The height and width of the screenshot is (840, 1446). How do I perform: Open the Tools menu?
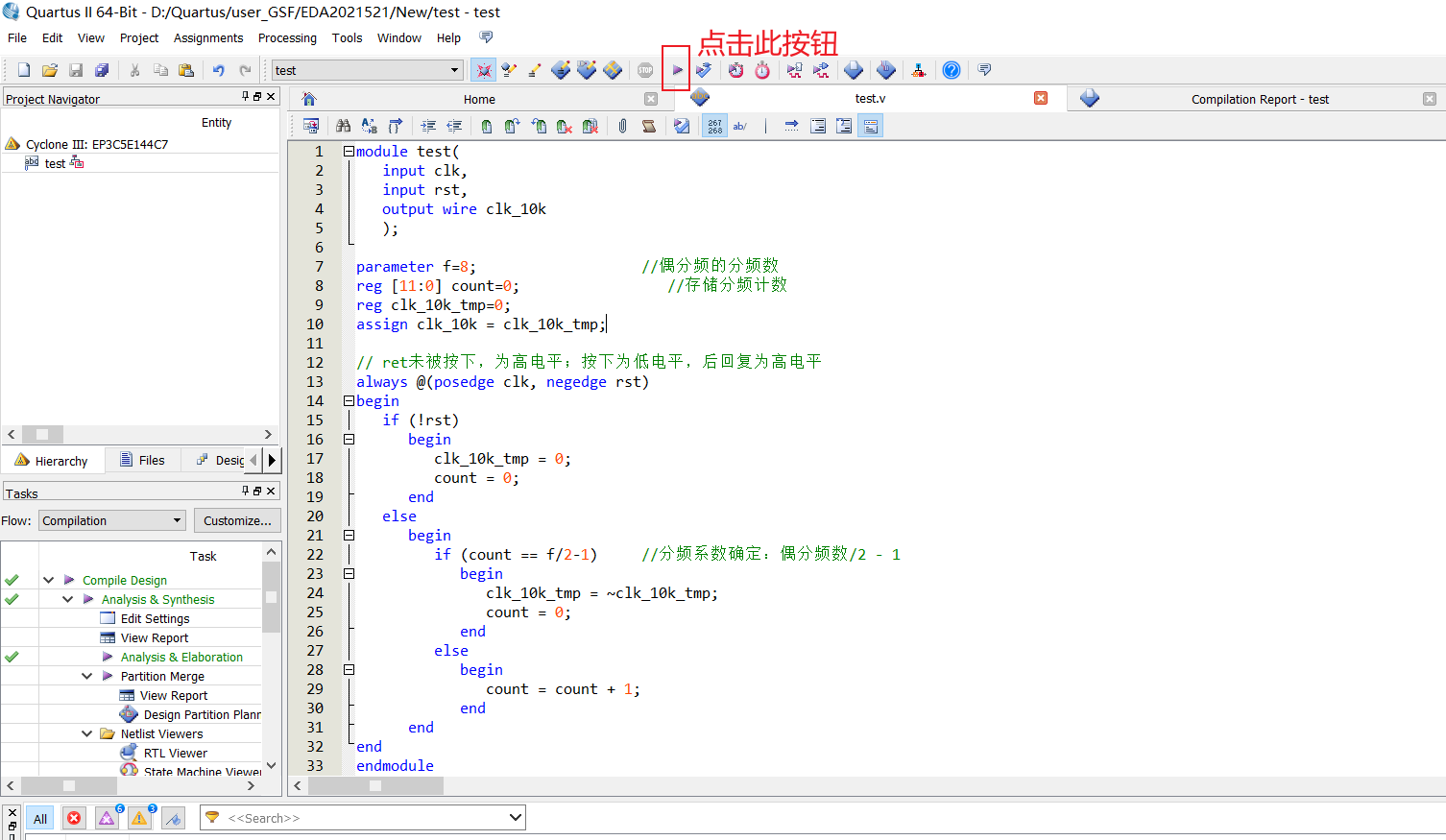(x=347, y=38)
